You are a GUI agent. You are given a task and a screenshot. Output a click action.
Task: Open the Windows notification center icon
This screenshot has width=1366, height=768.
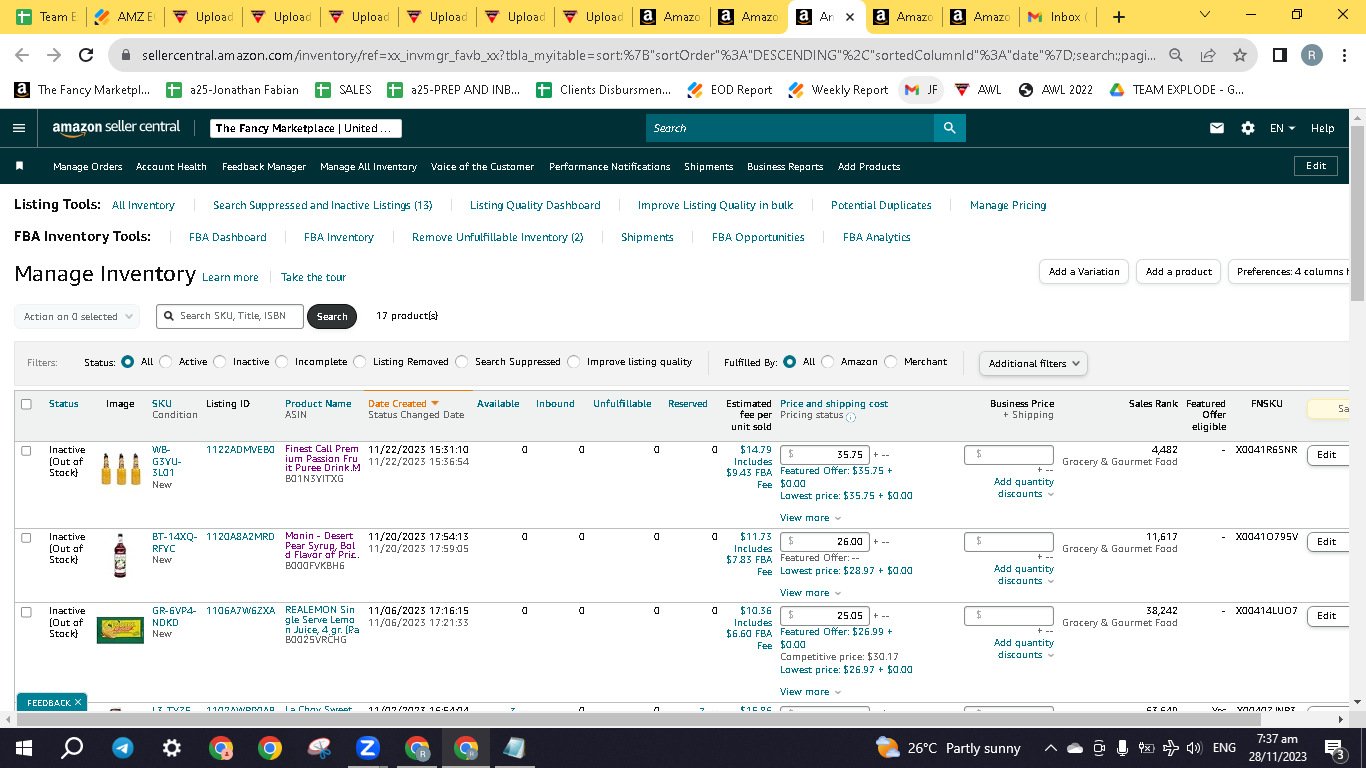pyautogui.click(x=1333, y=747)
